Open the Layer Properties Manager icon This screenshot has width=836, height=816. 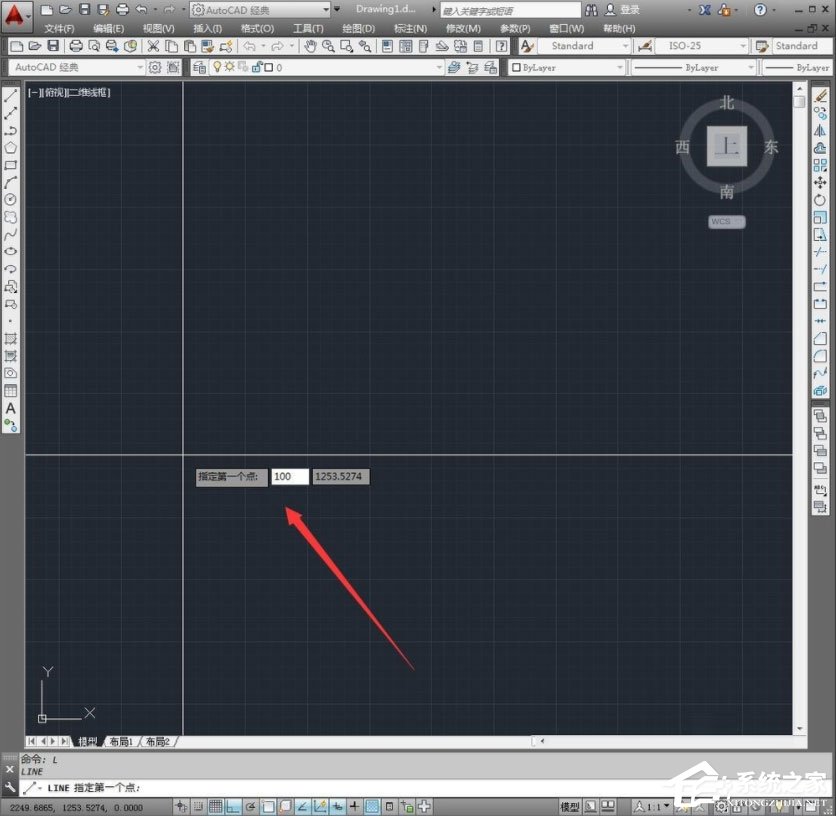(199, 67)
